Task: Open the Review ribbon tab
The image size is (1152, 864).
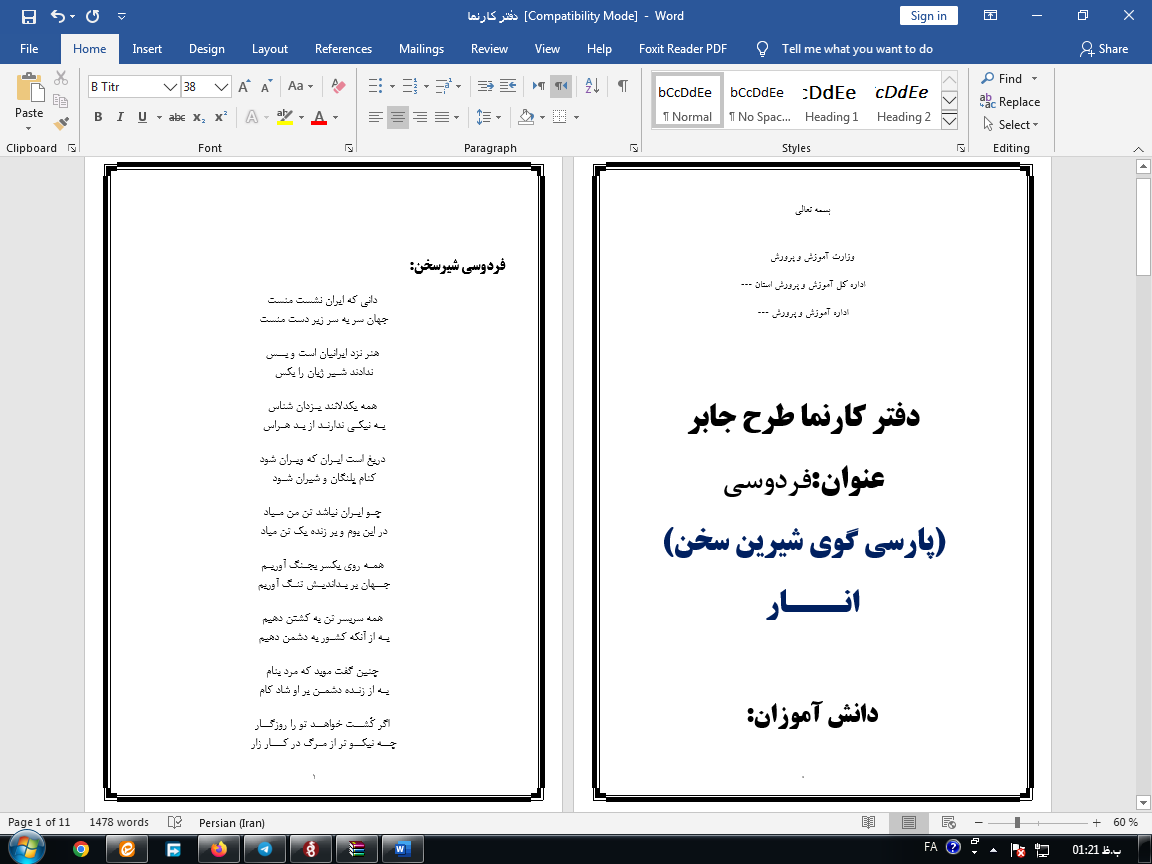Action: point(489,48)
